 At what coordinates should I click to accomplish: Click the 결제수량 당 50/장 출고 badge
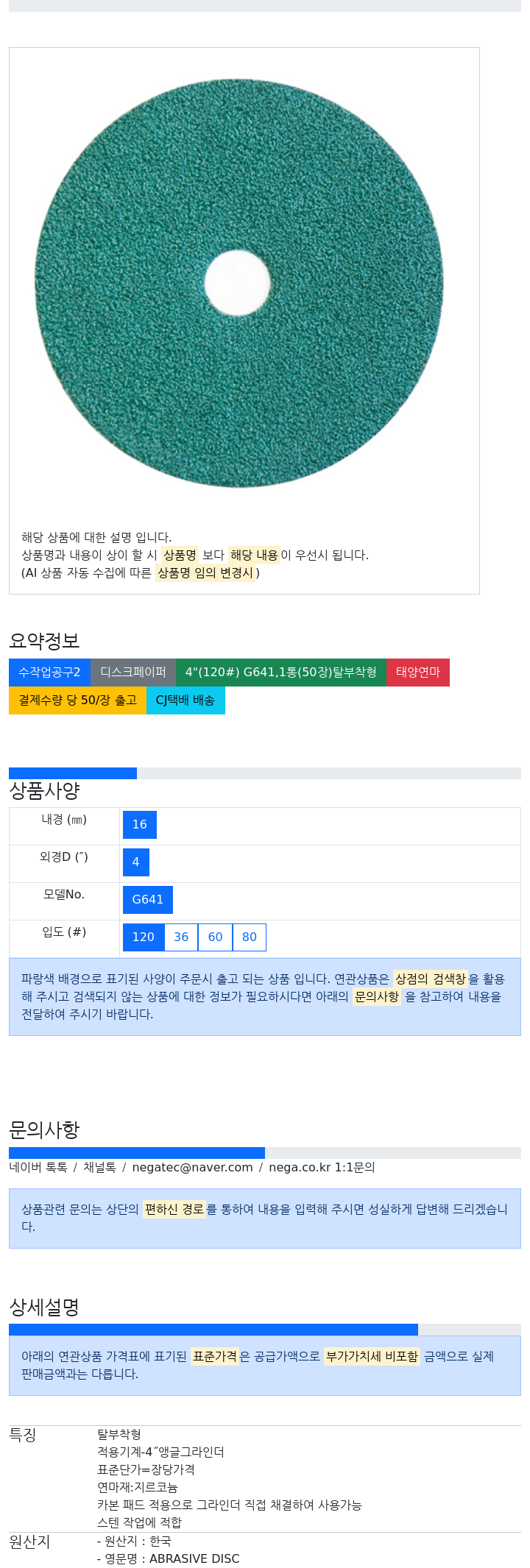[78, 700]
